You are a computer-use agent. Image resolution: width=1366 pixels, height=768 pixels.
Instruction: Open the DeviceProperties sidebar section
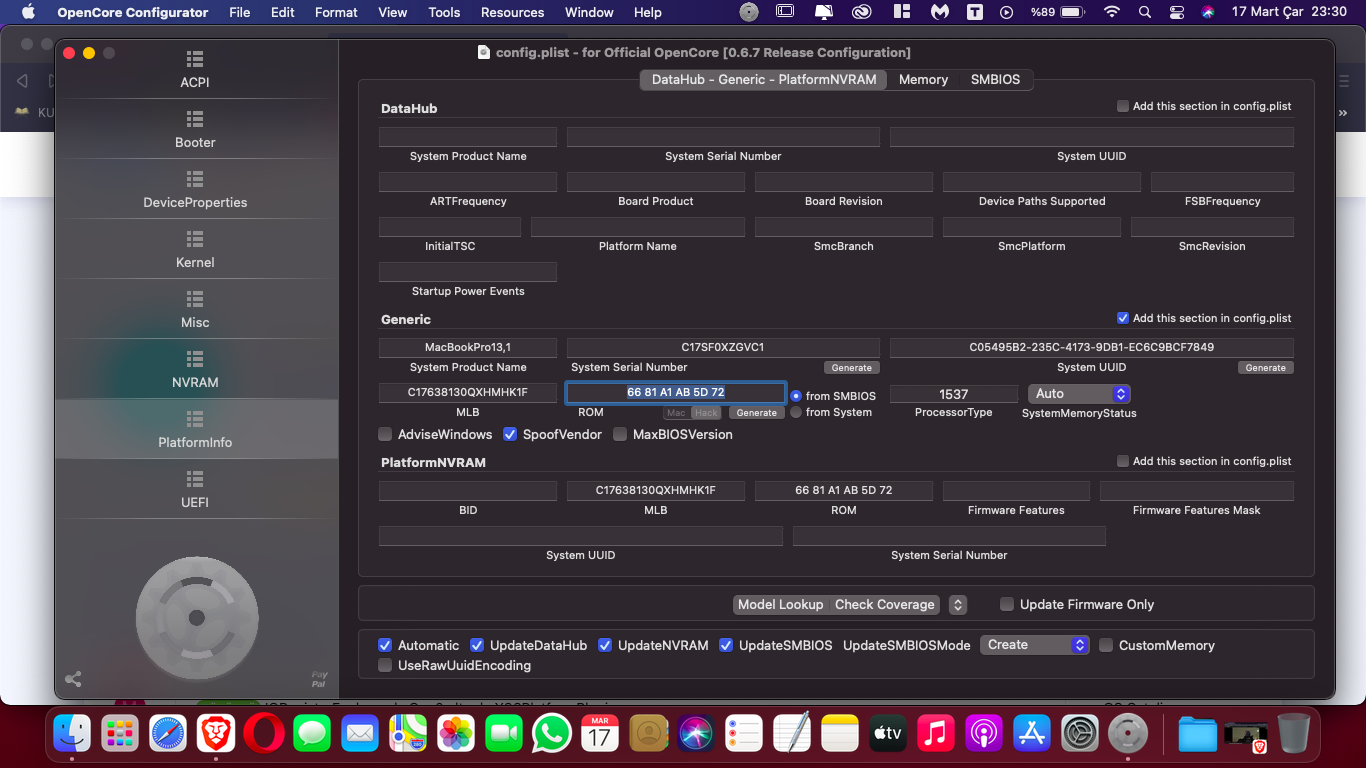coord(195,190)
